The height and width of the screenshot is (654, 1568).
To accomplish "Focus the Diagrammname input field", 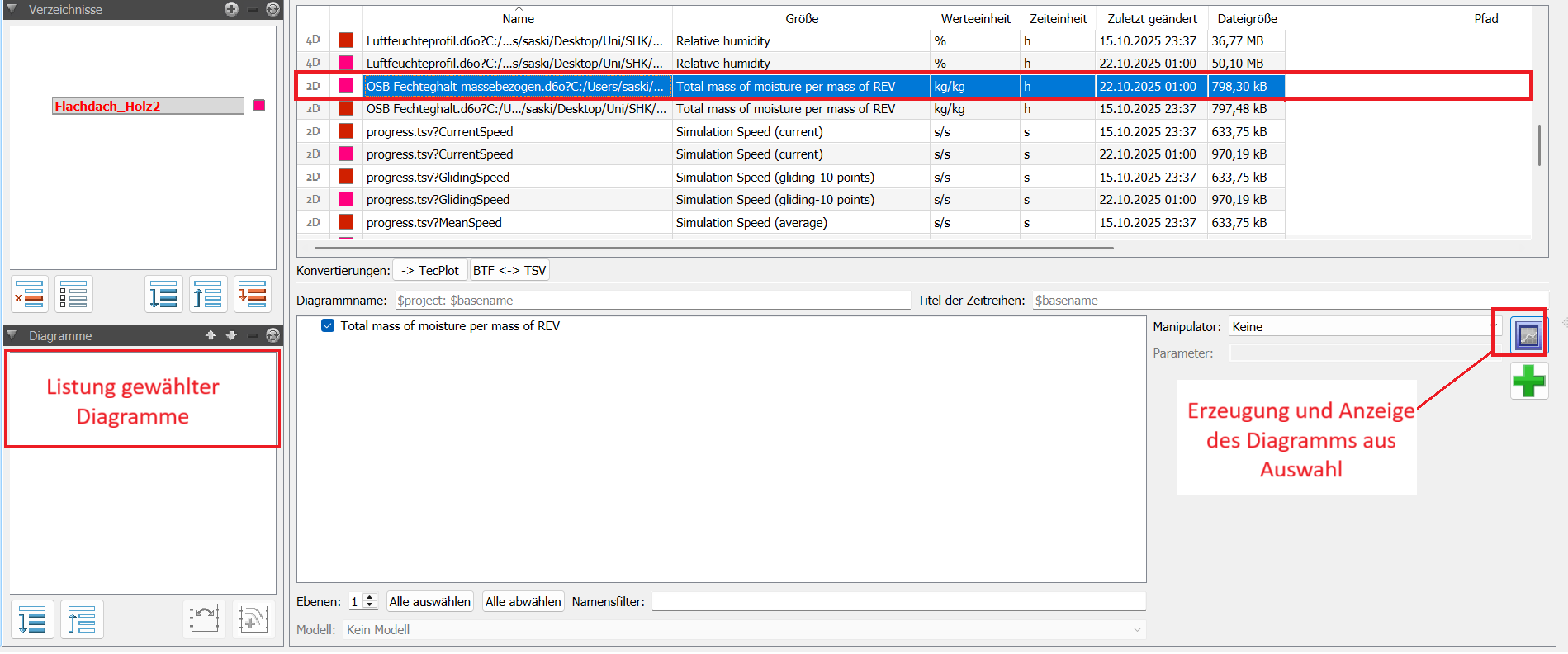I will [652, 300].
